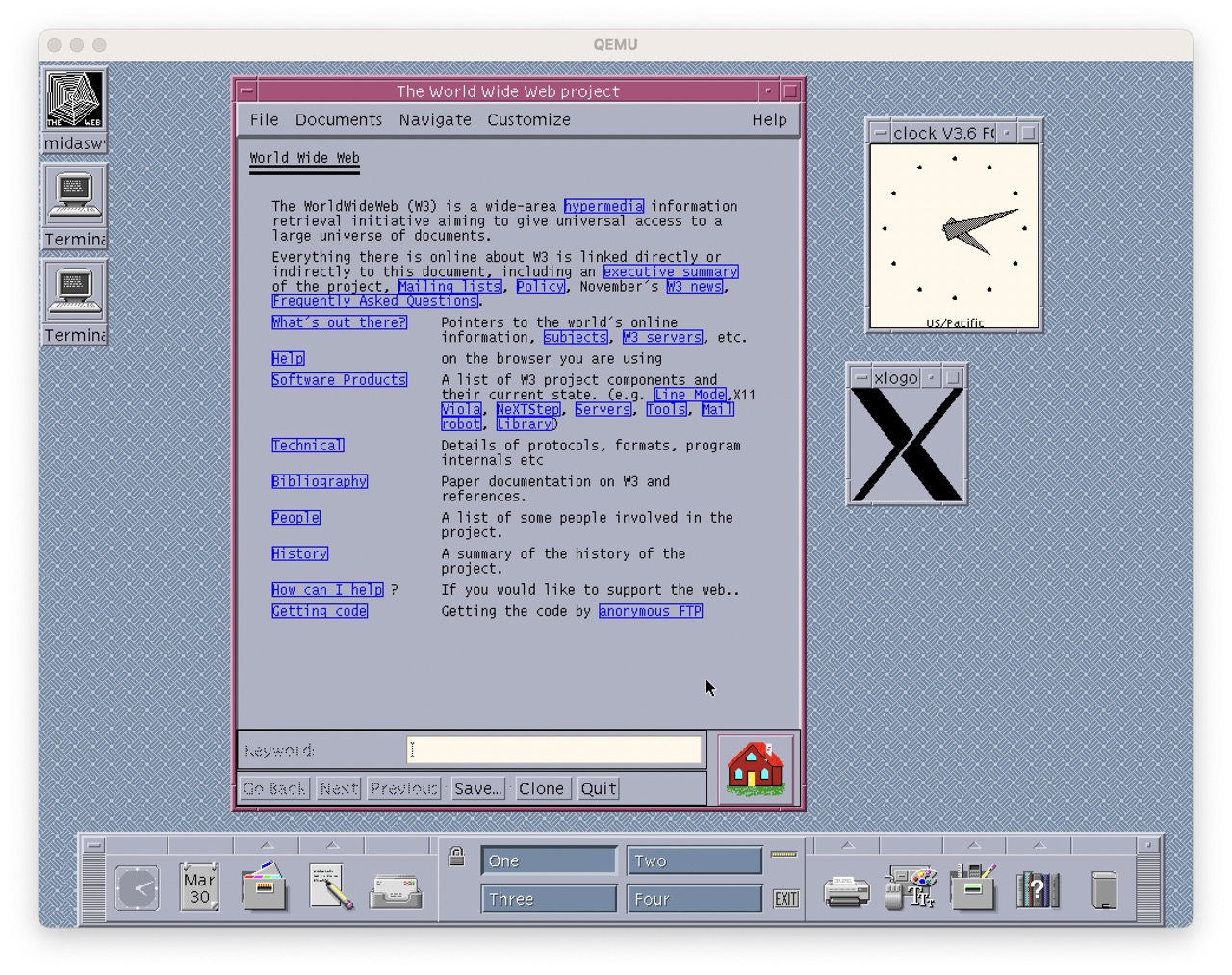Follow the Technical link

click(307, 446)
